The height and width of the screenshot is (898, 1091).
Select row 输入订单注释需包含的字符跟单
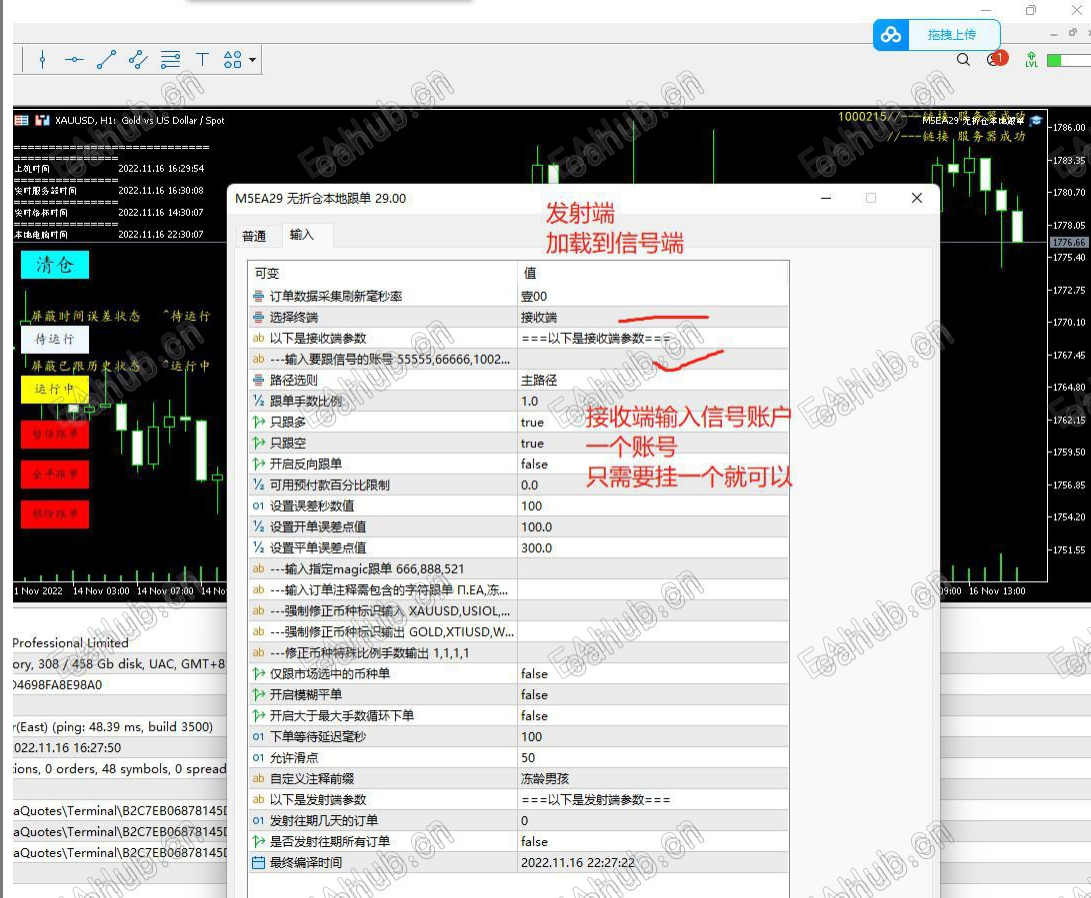pyautogui.click(x=518, y=590)
